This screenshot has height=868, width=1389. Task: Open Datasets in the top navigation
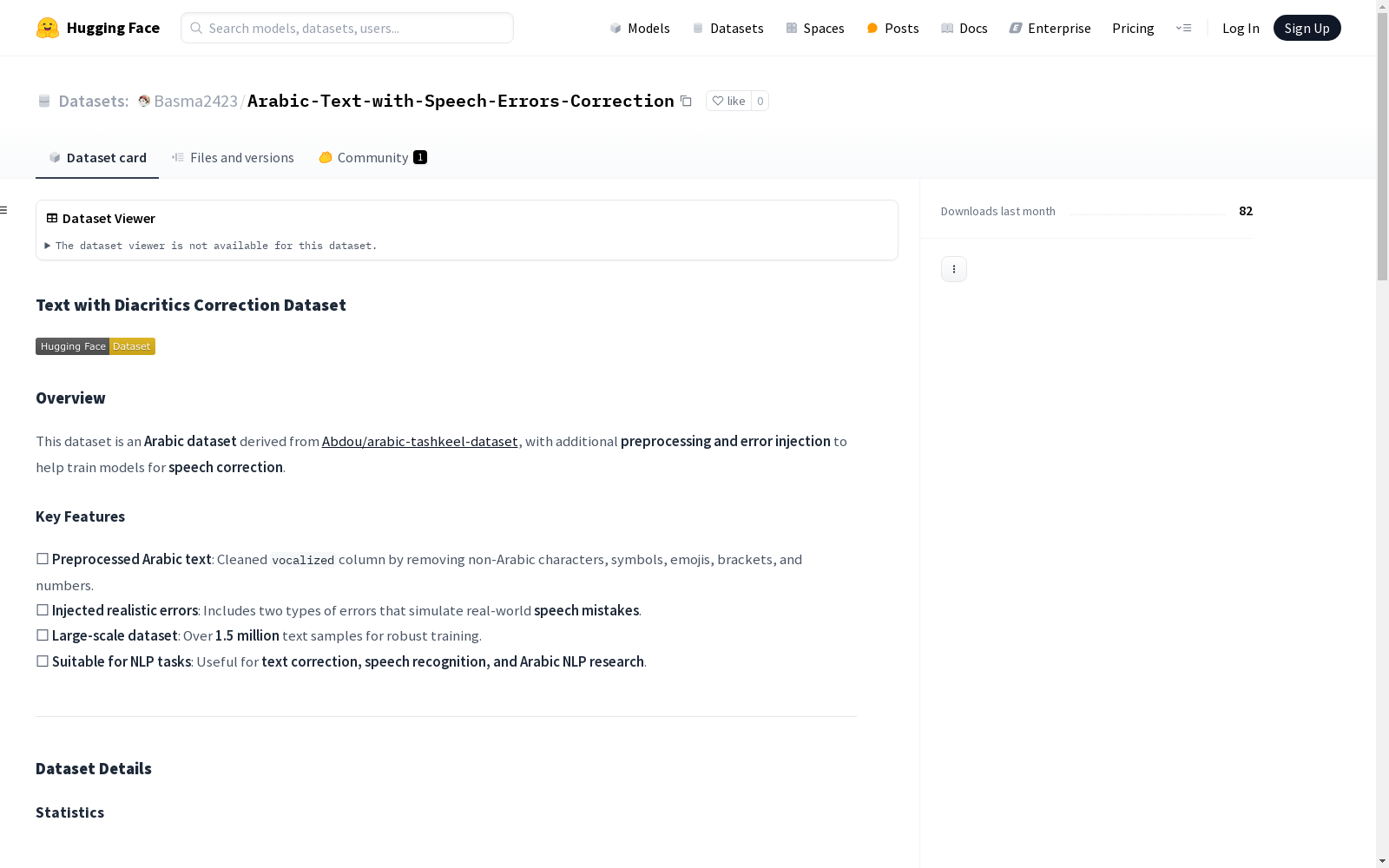click(x=727, y=28)
